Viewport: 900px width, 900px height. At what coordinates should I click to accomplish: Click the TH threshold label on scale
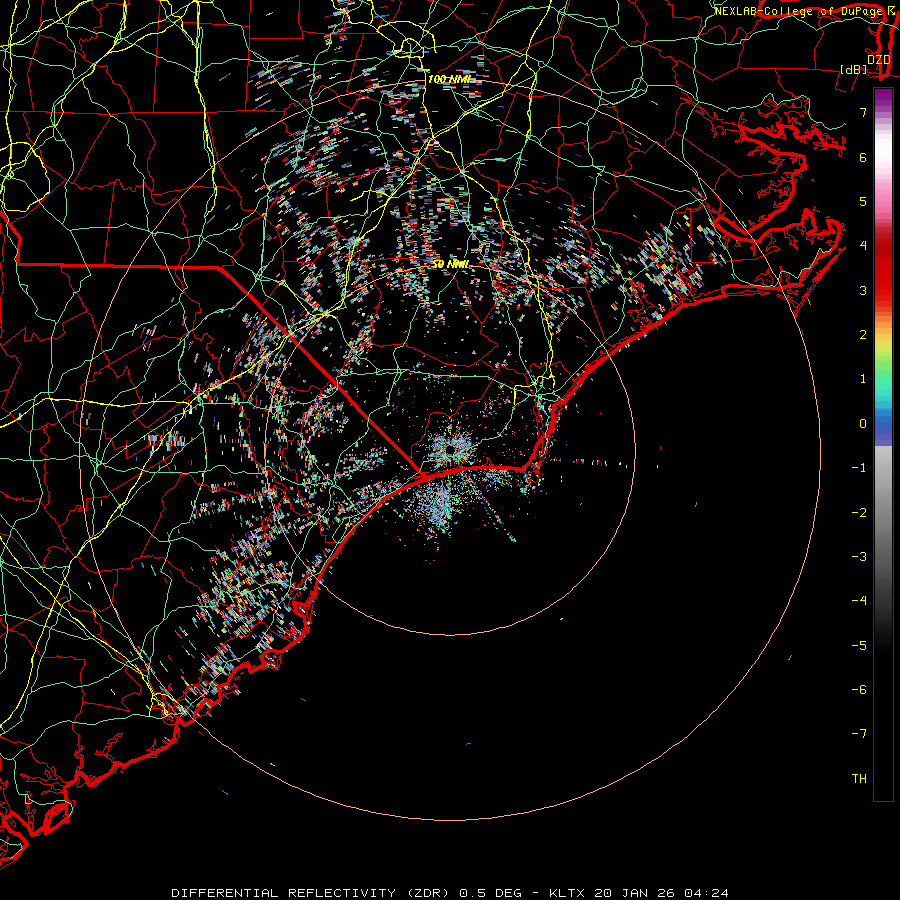coord(859,779)
